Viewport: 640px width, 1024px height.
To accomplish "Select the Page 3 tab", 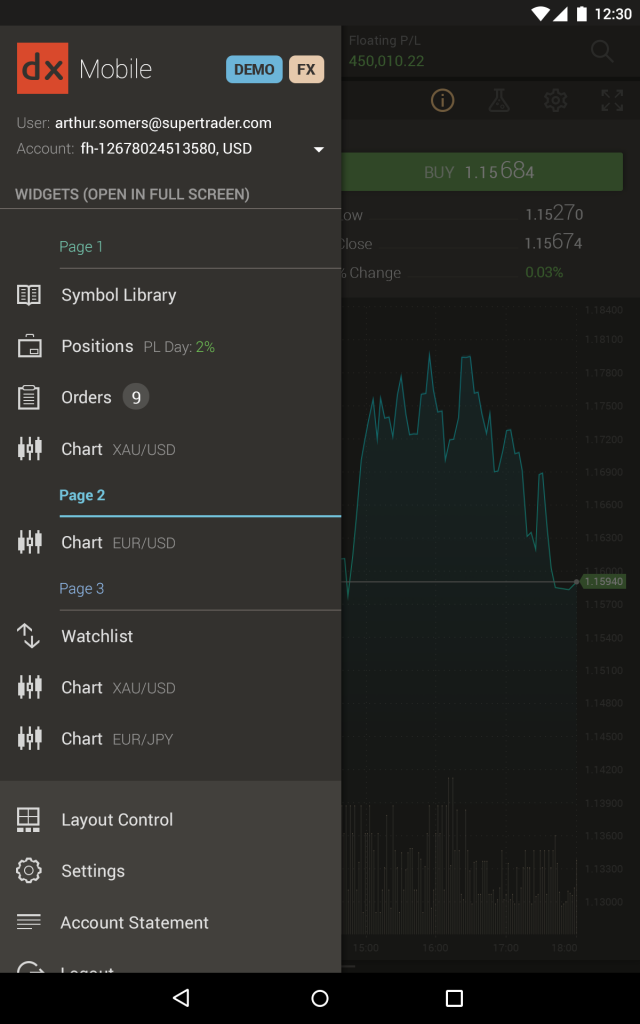I will point(81,589).
